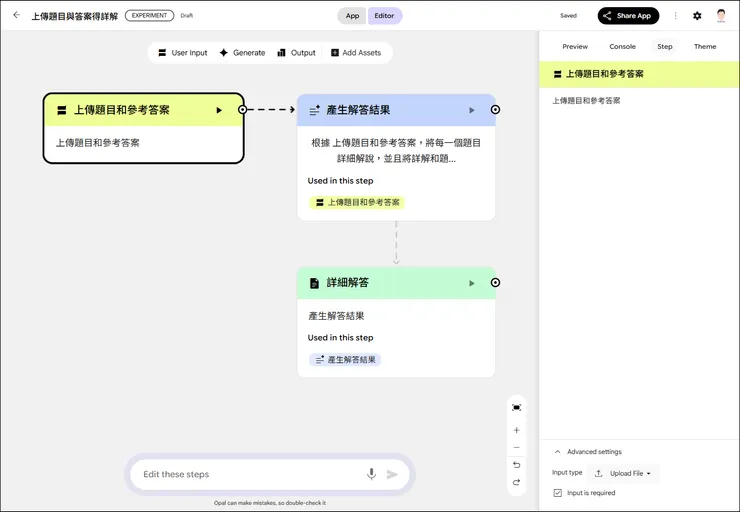The width and height of the screenshot is (740, 512).
Task: Click output connector of 上傳題目和參考答案 node
Action: click(243, 109)
